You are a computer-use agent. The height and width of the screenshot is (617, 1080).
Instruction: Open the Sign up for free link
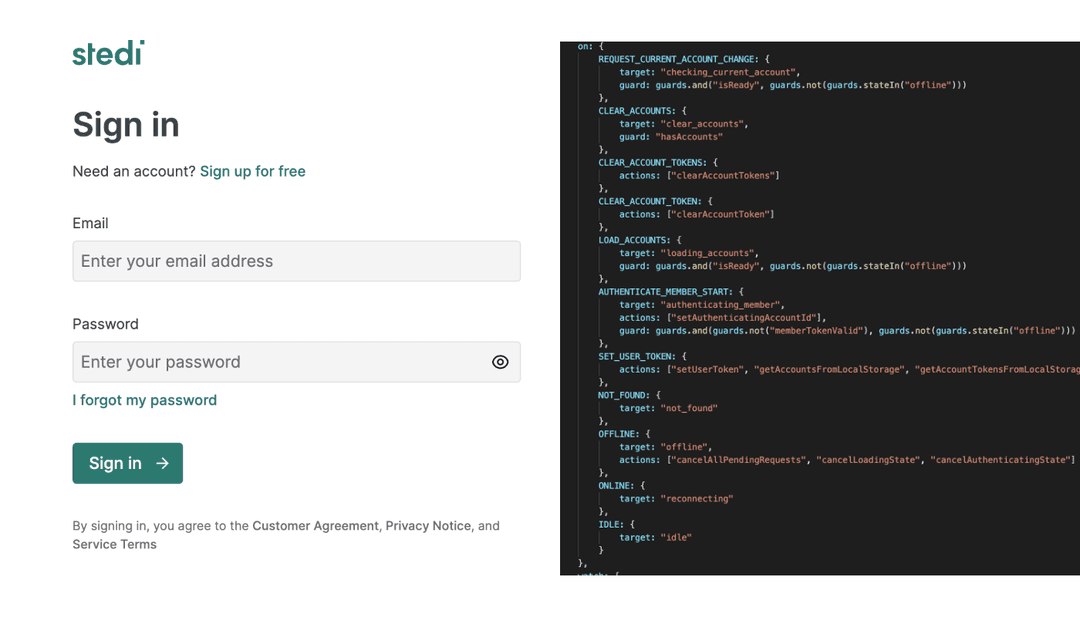(x=252, y=171)
